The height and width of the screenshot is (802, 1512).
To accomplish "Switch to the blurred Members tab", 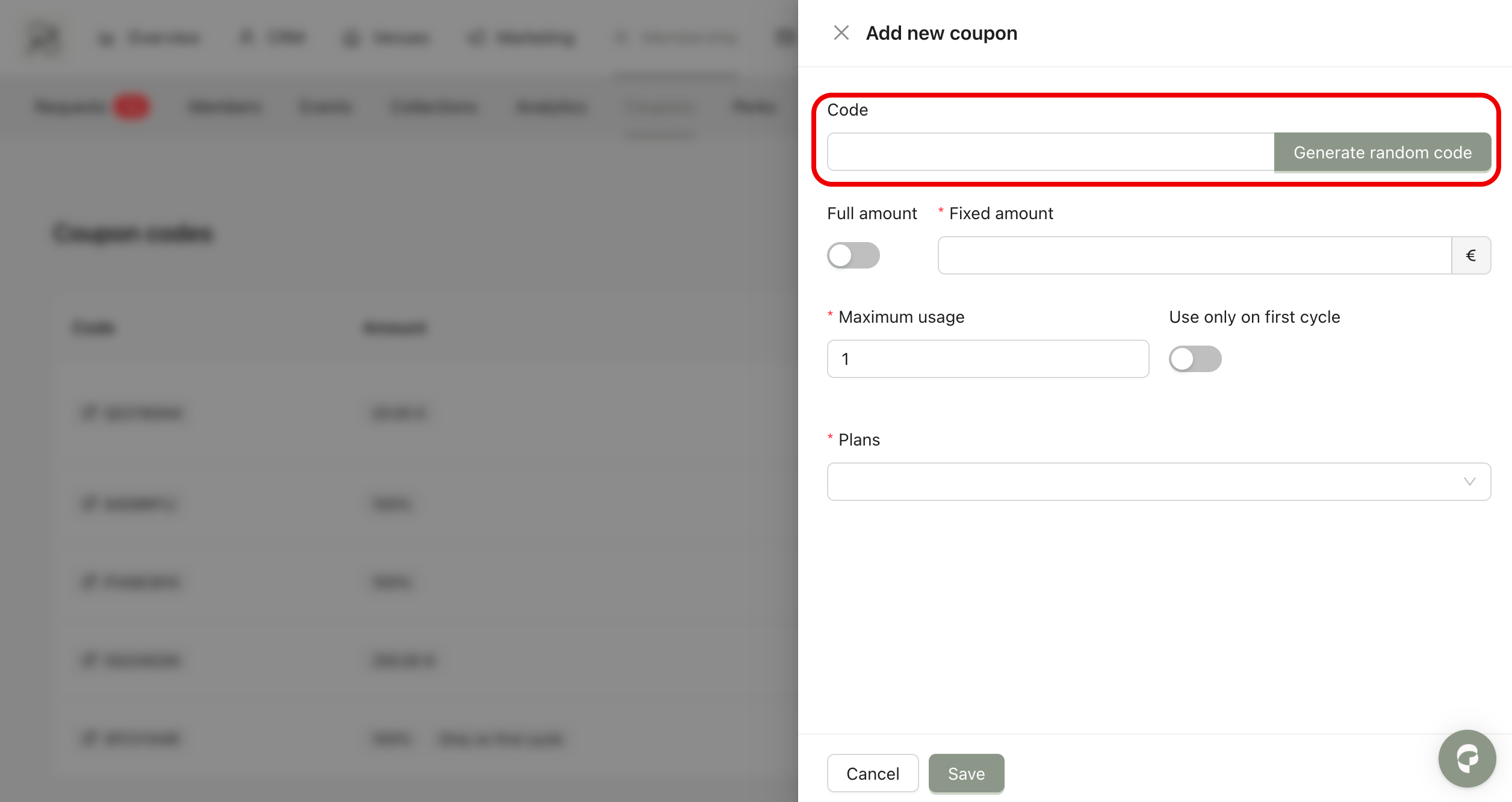I will (x=225, y=107).
